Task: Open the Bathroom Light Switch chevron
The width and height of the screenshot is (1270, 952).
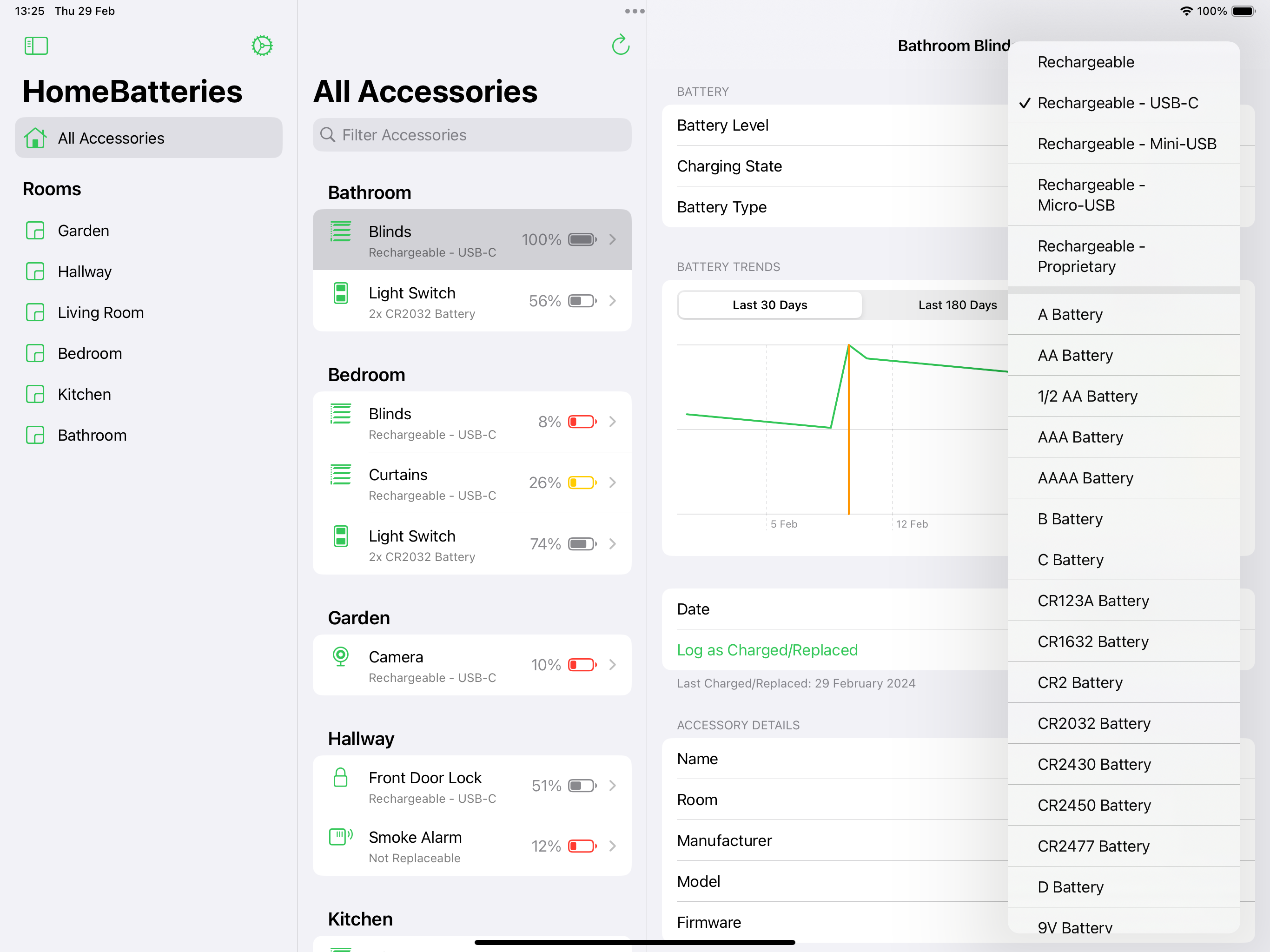Action: click(613, 301)
